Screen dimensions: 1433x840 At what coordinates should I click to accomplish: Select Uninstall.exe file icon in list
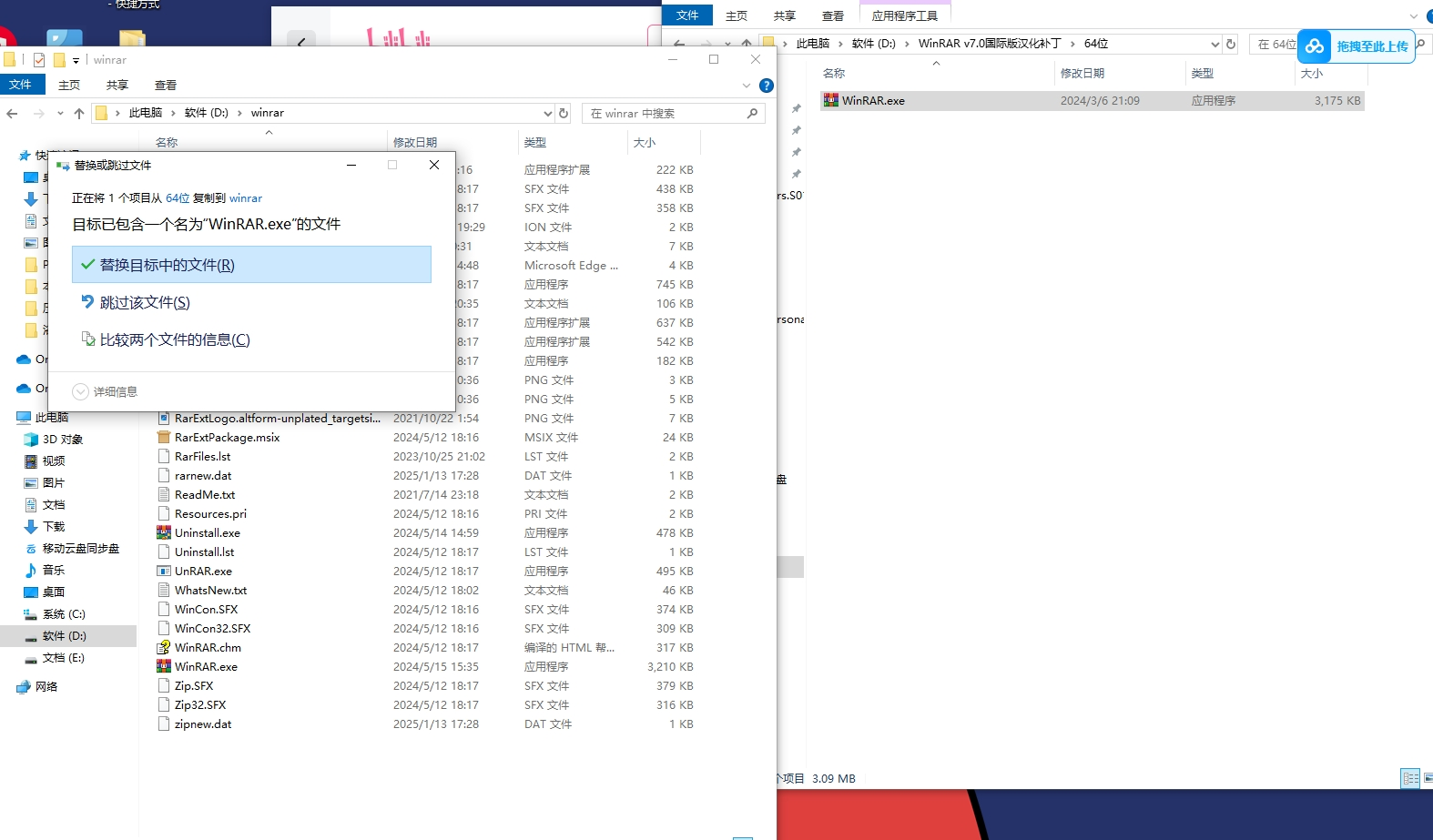(163, 532)
